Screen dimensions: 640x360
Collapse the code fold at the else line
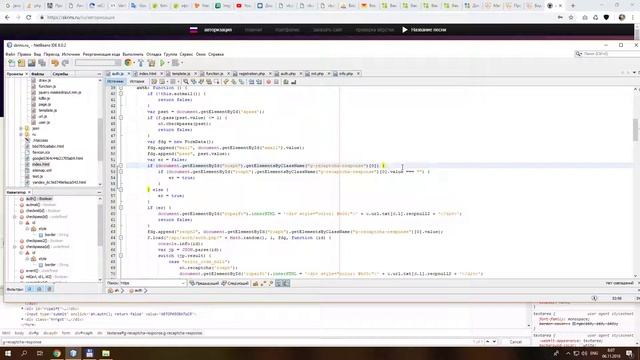click(x=121, y=190)
